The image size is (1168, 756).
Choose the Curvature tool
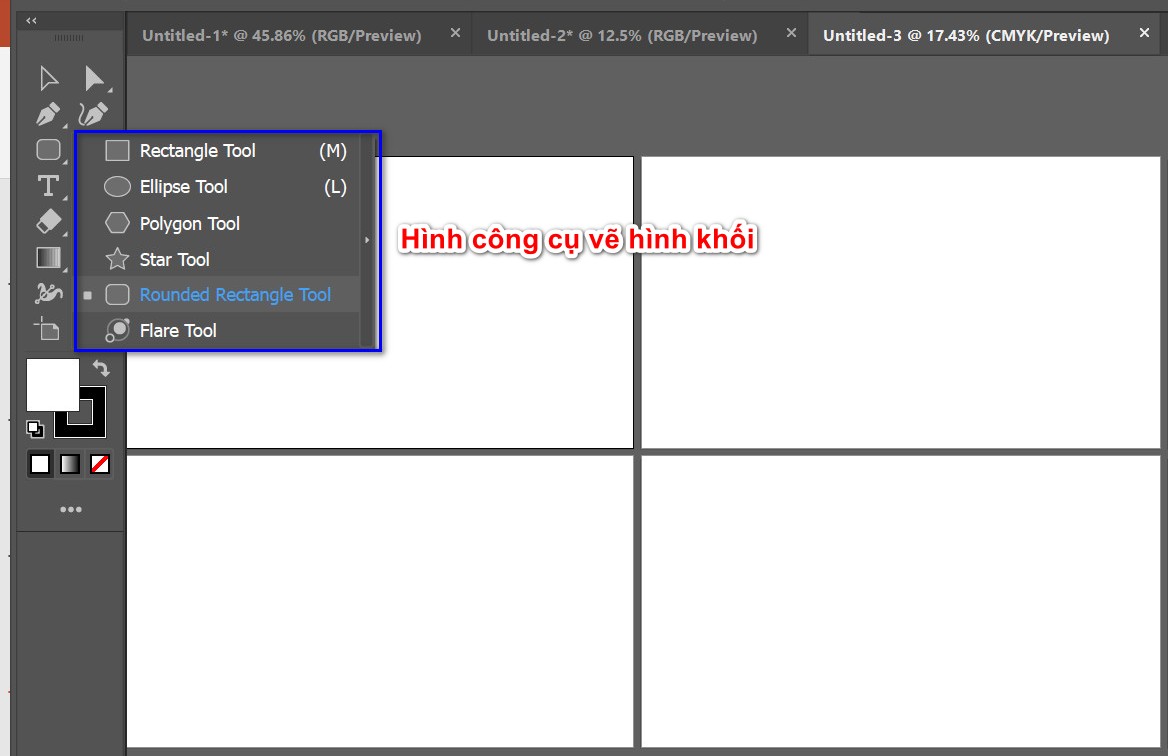[x=93, y=114]
